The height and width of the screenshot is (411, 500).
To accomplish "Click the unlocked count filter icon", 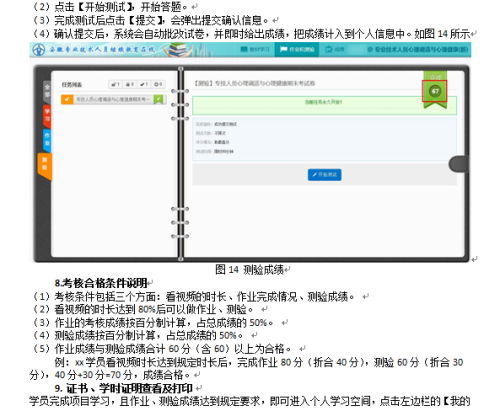I will (x=116, y=84).
